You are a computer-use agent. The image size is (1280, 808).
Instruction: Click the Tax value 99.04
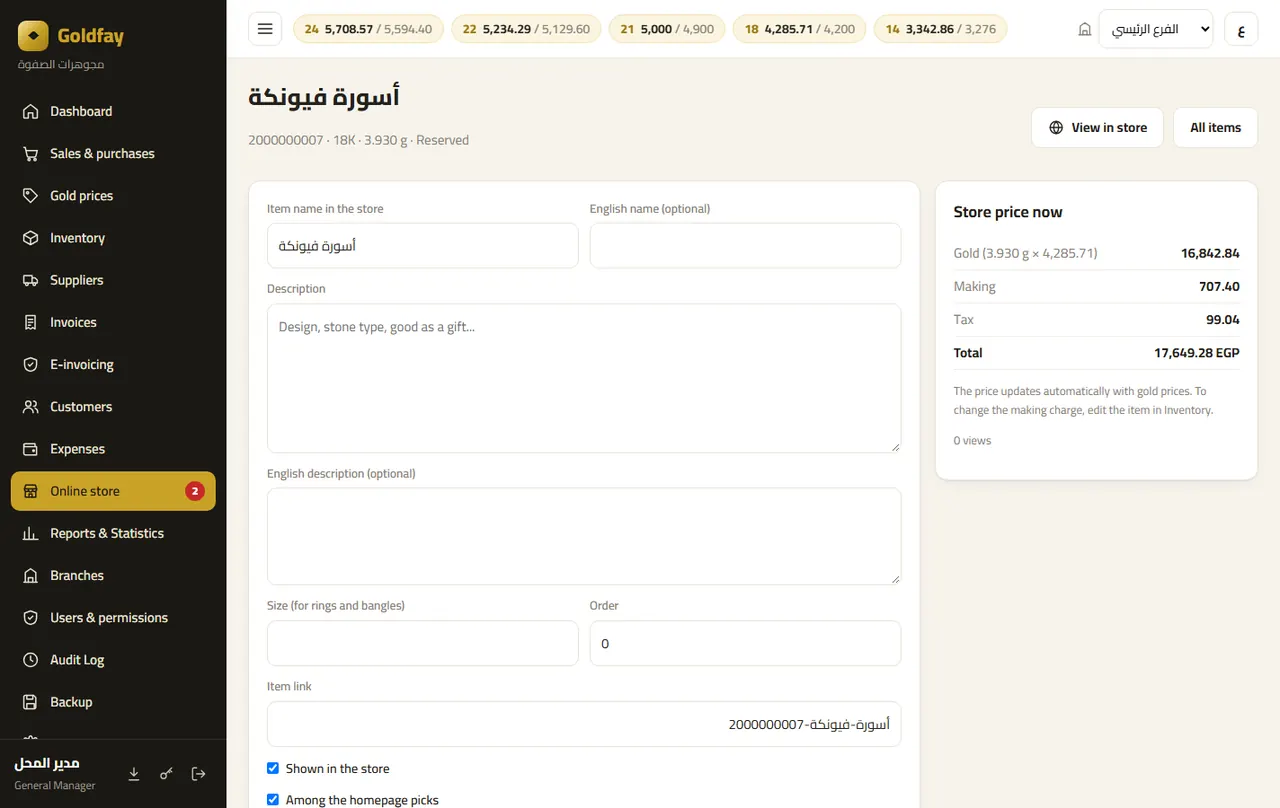[x=1223, y=320]
